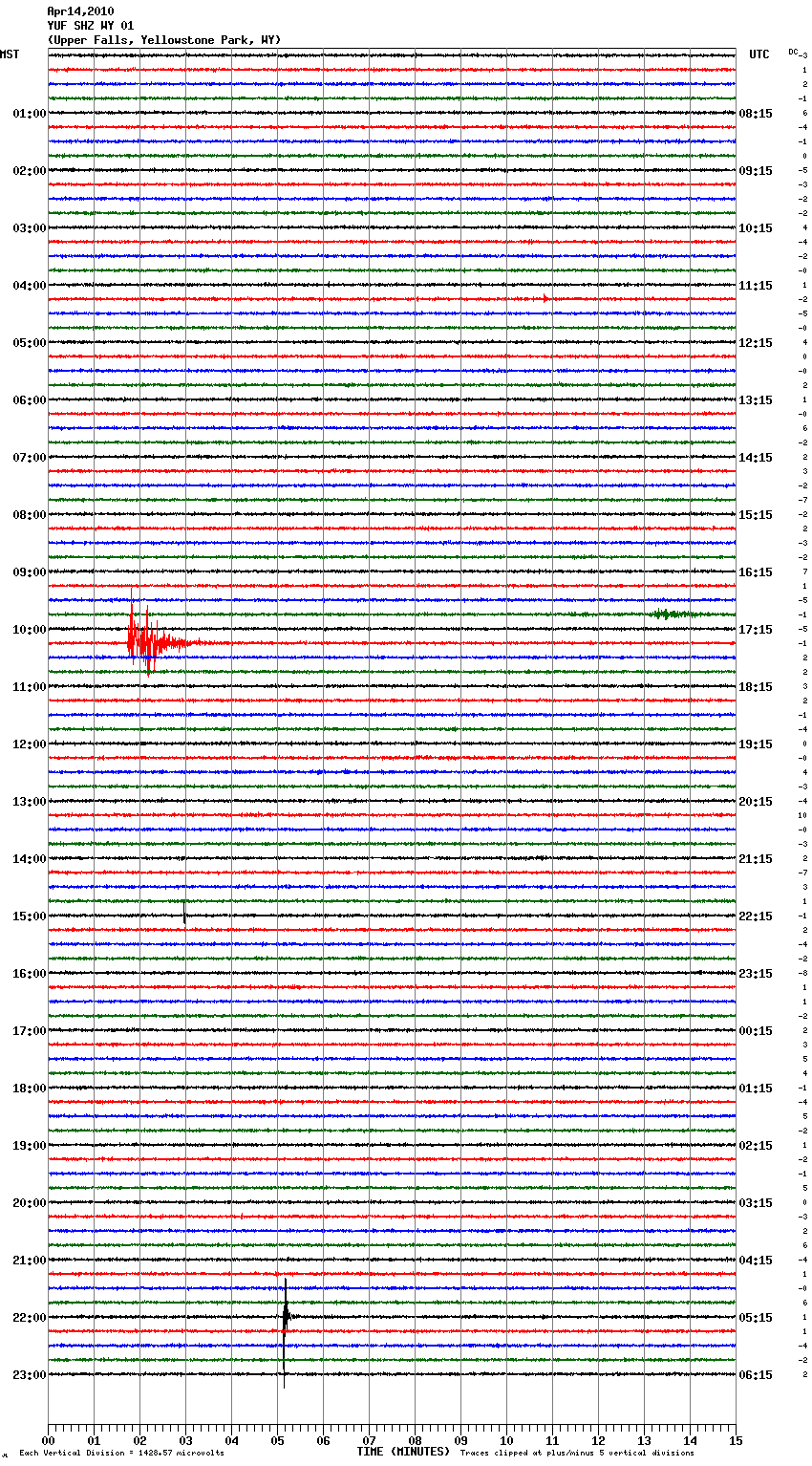
Task: Select the 07:00 MST time label
Action: coord(30,458)
